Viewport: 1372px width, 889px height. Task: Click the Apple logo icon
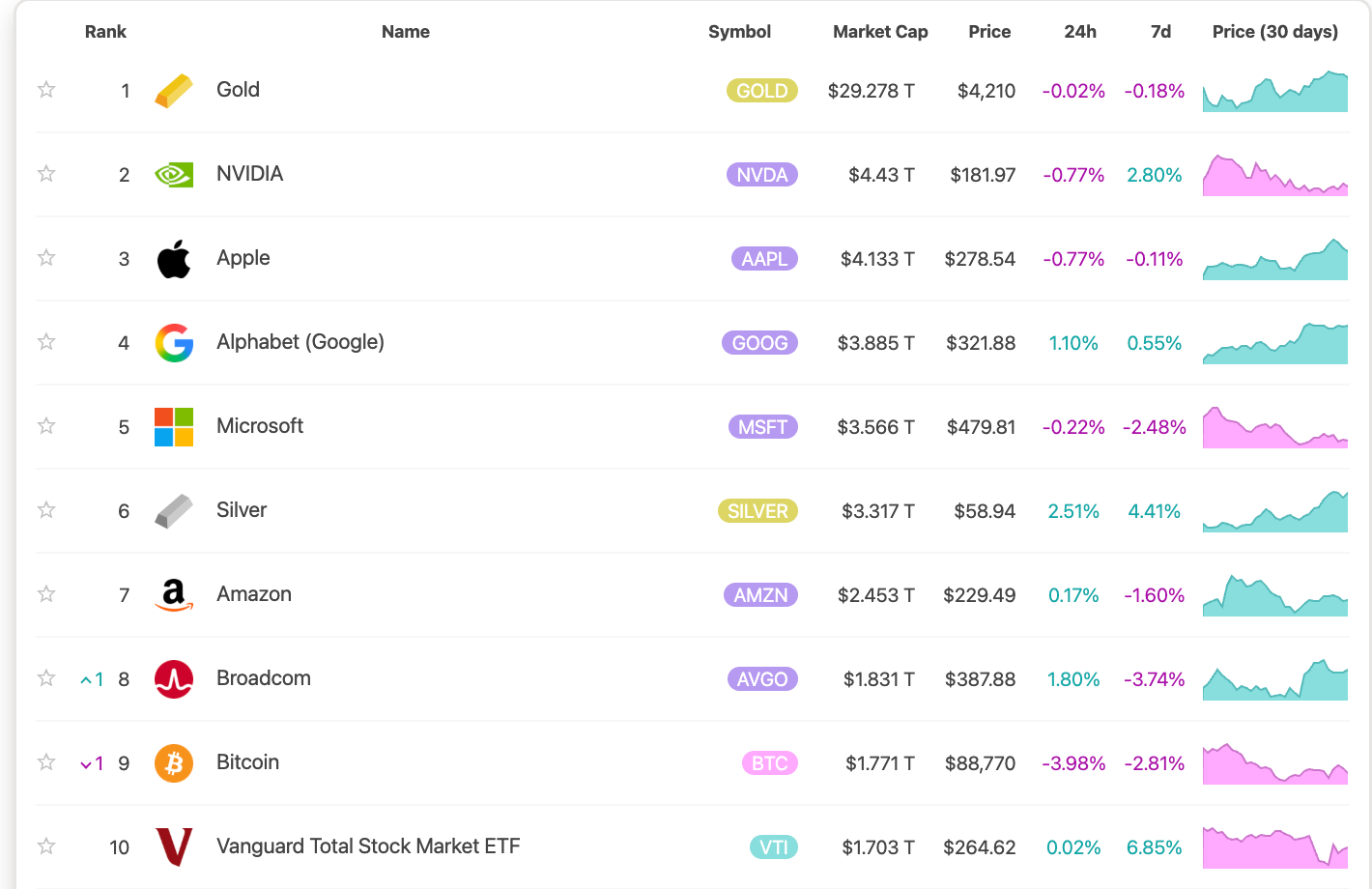(174, 259)
